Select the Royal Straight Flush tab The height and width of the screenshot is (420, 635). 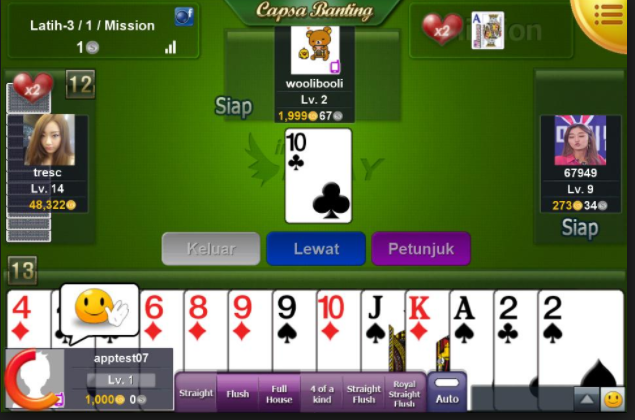click(x=404, y=393)
